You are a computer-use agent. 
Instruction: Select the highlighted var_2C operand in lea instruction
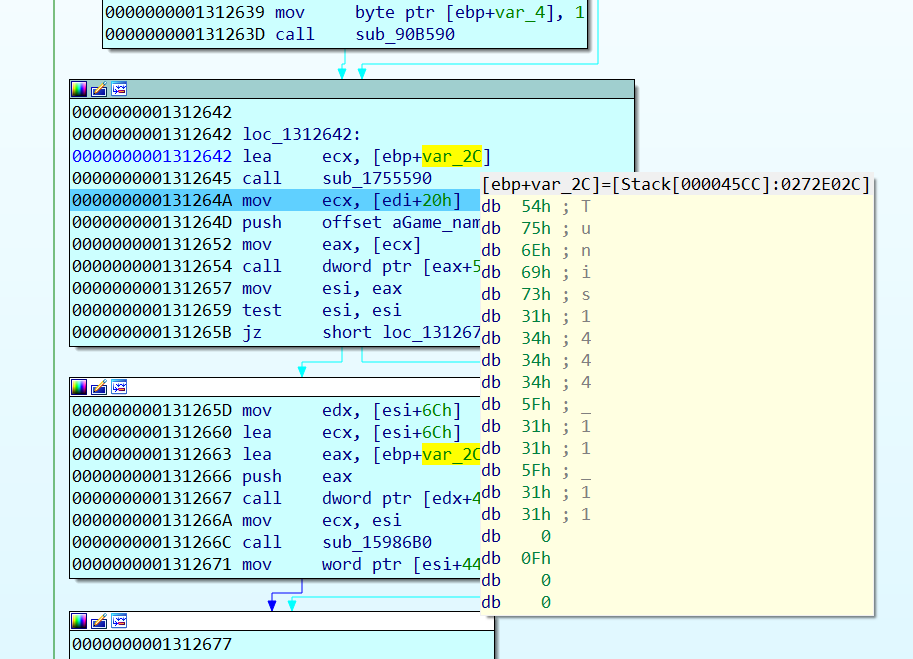[452, 156]
